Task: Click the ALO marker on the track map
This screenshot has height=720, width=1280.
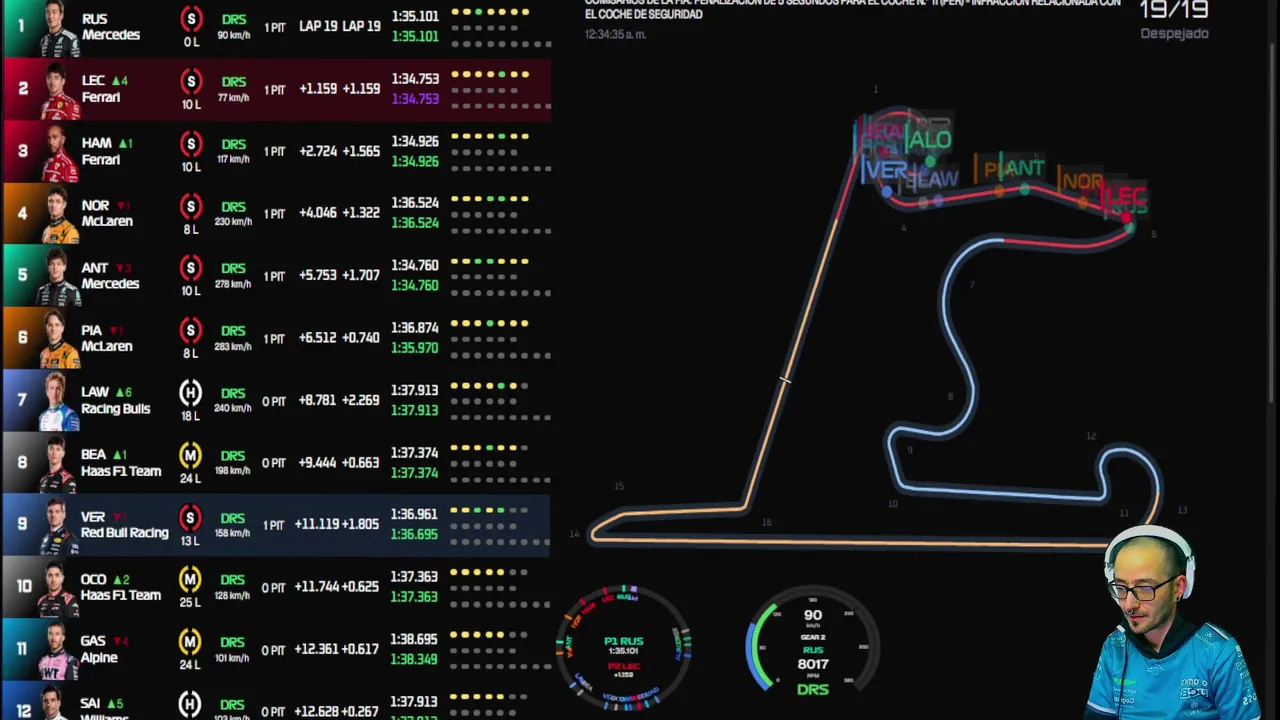Action: [x=929, y=141]
